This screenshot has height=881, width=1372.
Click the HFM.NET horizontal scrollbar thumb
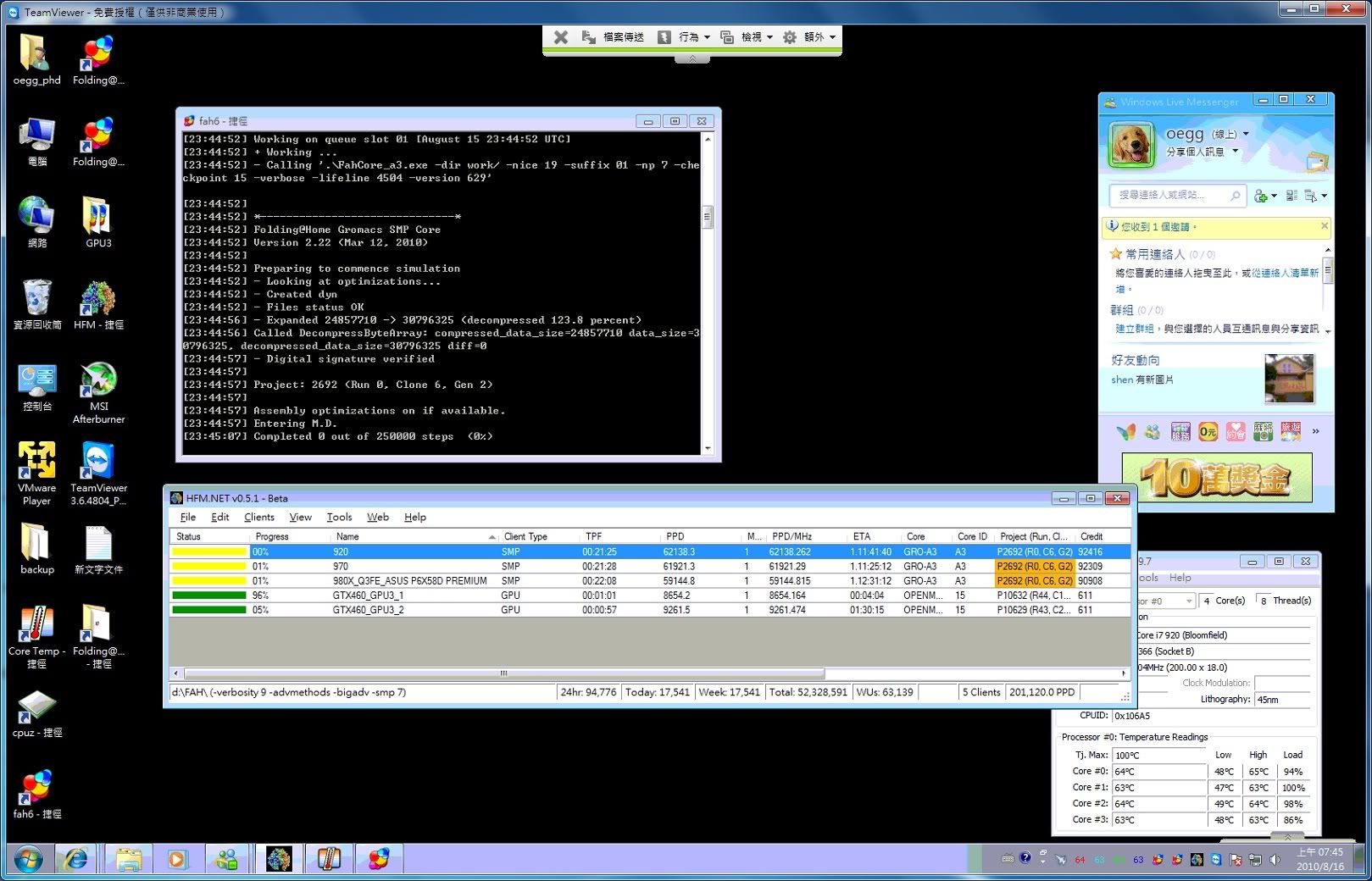coord(503,674)
